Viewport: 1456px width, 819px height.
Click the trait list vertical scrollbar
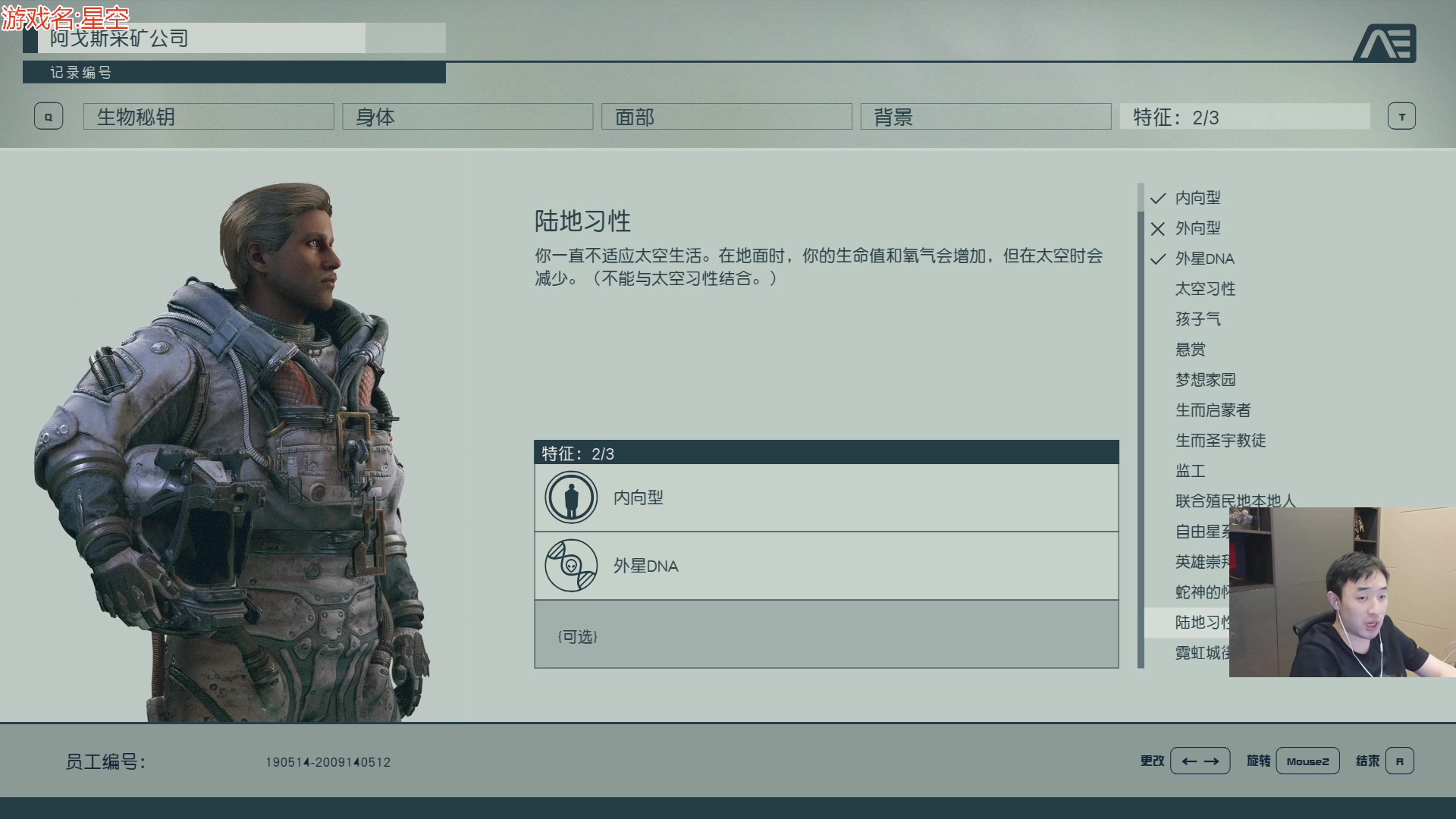[x=1141, y=425]
